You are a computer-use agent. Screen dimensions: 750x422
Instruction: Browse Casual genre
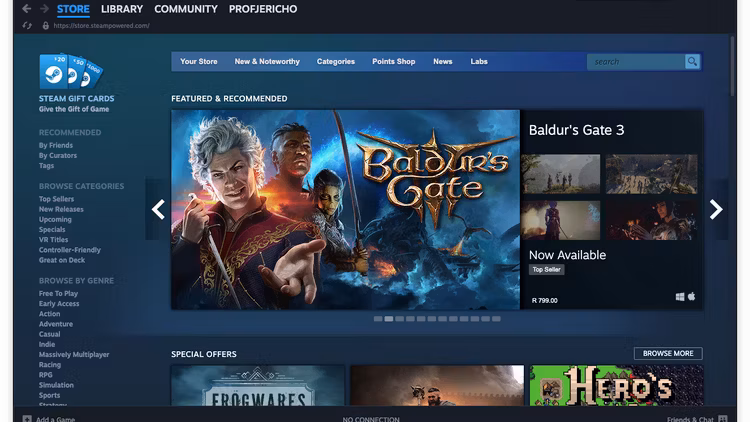(50, 334)
